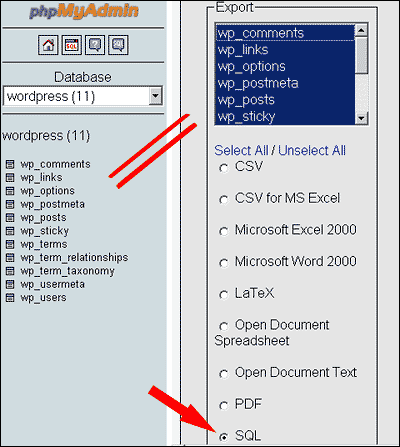Image resolution: width=400 pixels, height=447 pixels.
Task: Open wp_terms table in sidebar
Action: click(x=44, y=244)
